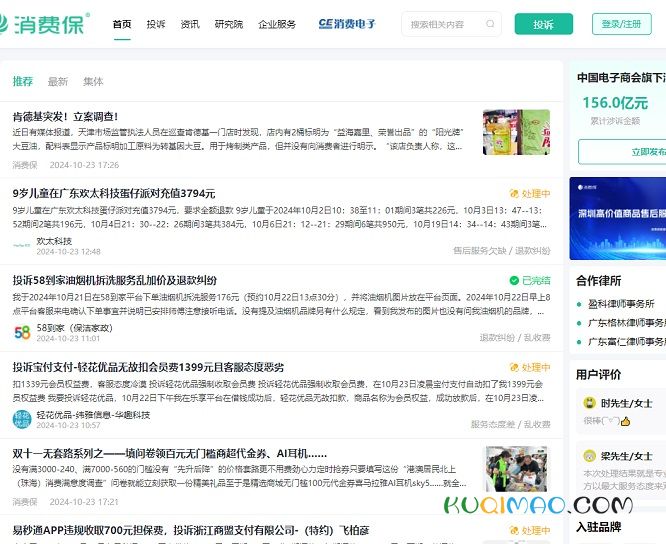The image size is (666, 544).
Task: Click 梁先生/女士 user avatar
Action: 590,456
